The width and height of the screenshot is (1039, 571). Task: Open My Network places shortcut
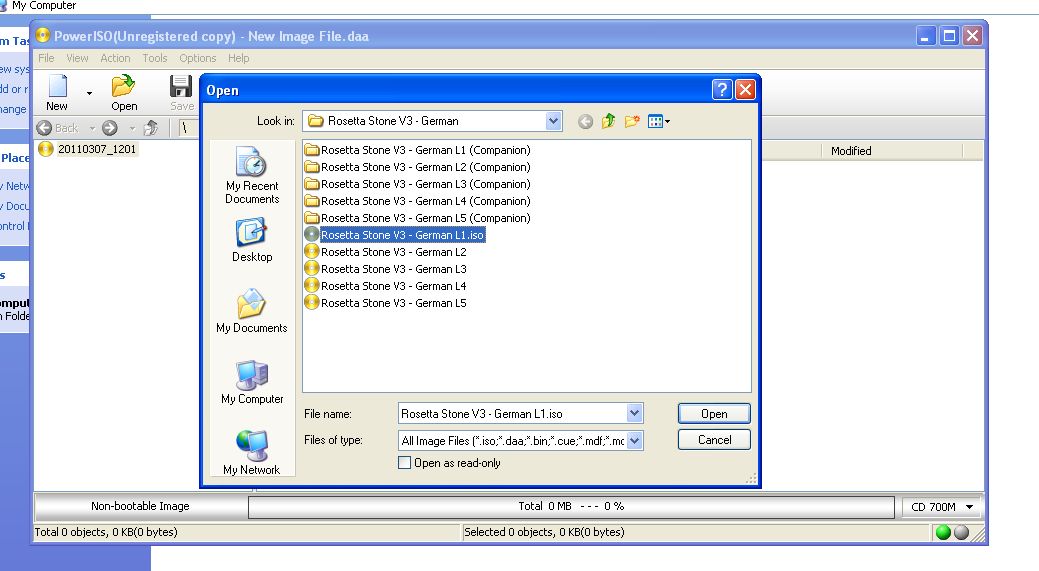click(252, 453)
